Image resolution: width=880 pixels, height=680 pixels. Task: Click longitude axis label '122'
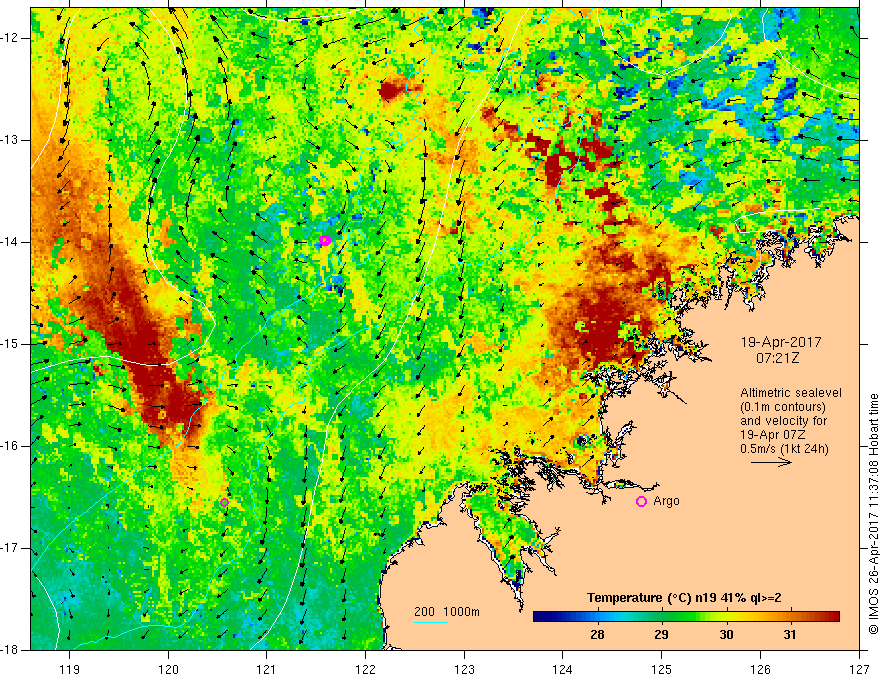tap(365, 669)
